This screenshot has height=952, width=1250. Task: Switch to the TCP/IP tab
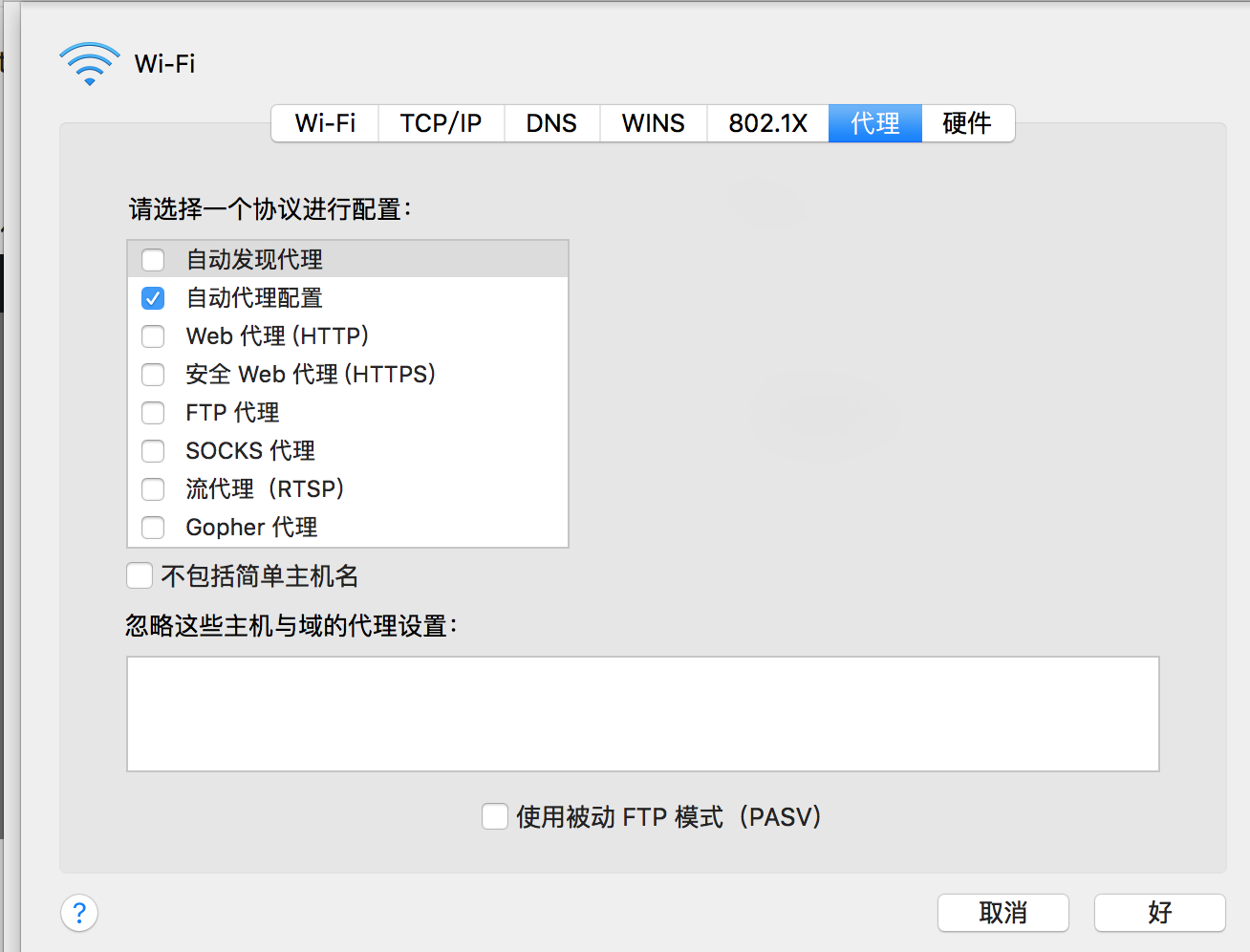[441, 123]
